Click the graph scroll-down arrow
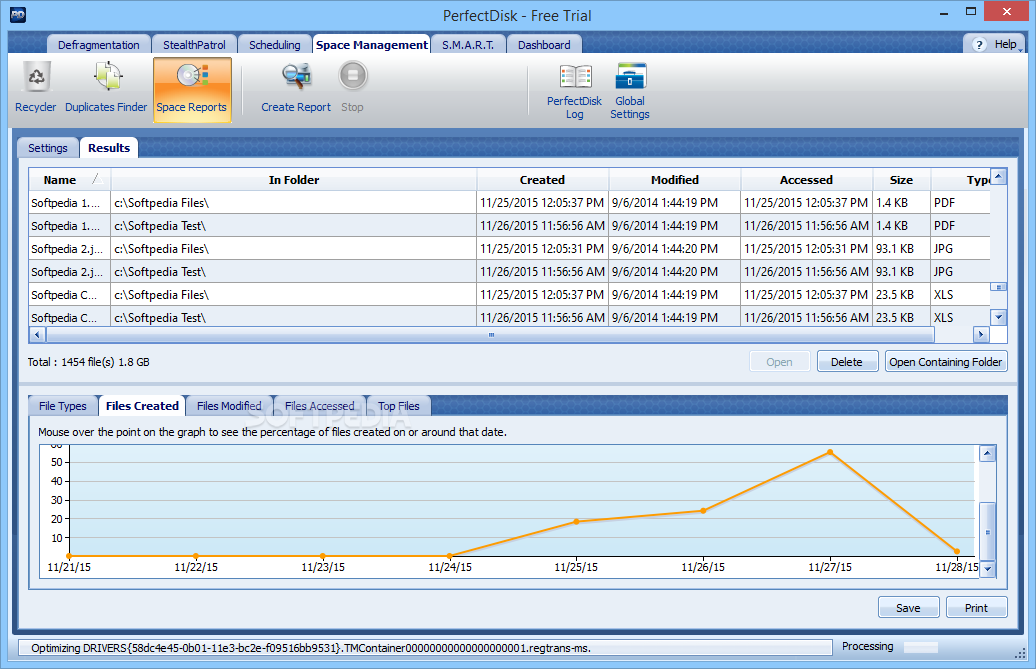1036x669 pixels. (x=988, y=569)
